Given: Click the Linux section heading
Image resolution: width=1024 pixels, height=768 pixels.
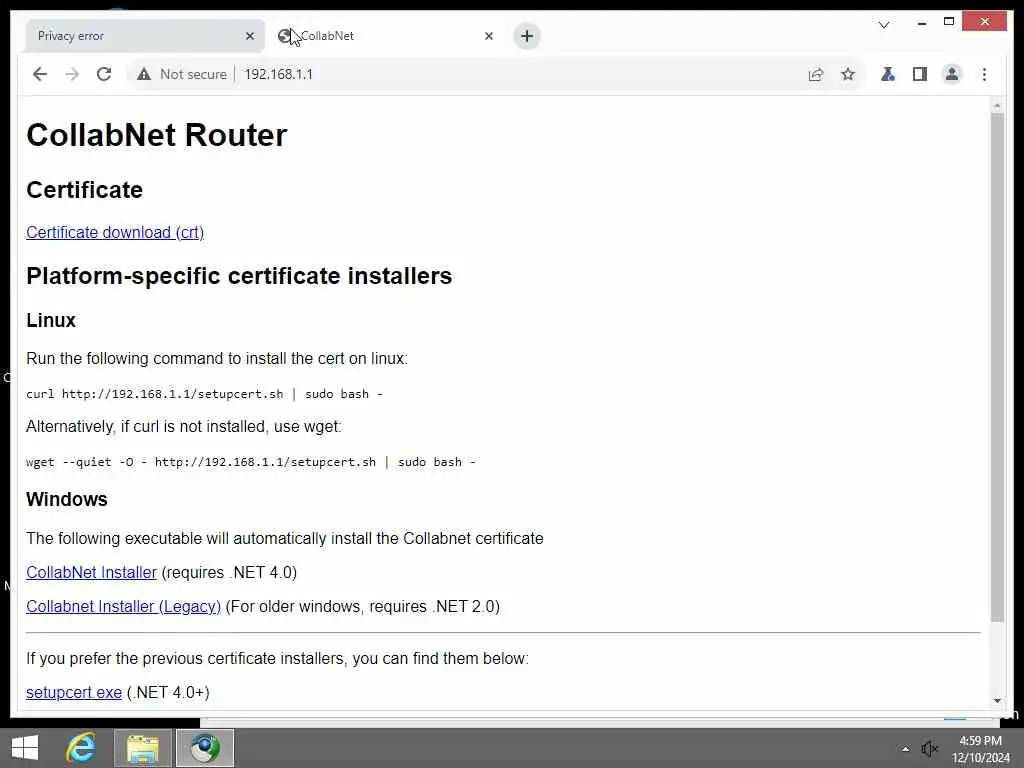Looking at the screenshot, I should point(51,320).
